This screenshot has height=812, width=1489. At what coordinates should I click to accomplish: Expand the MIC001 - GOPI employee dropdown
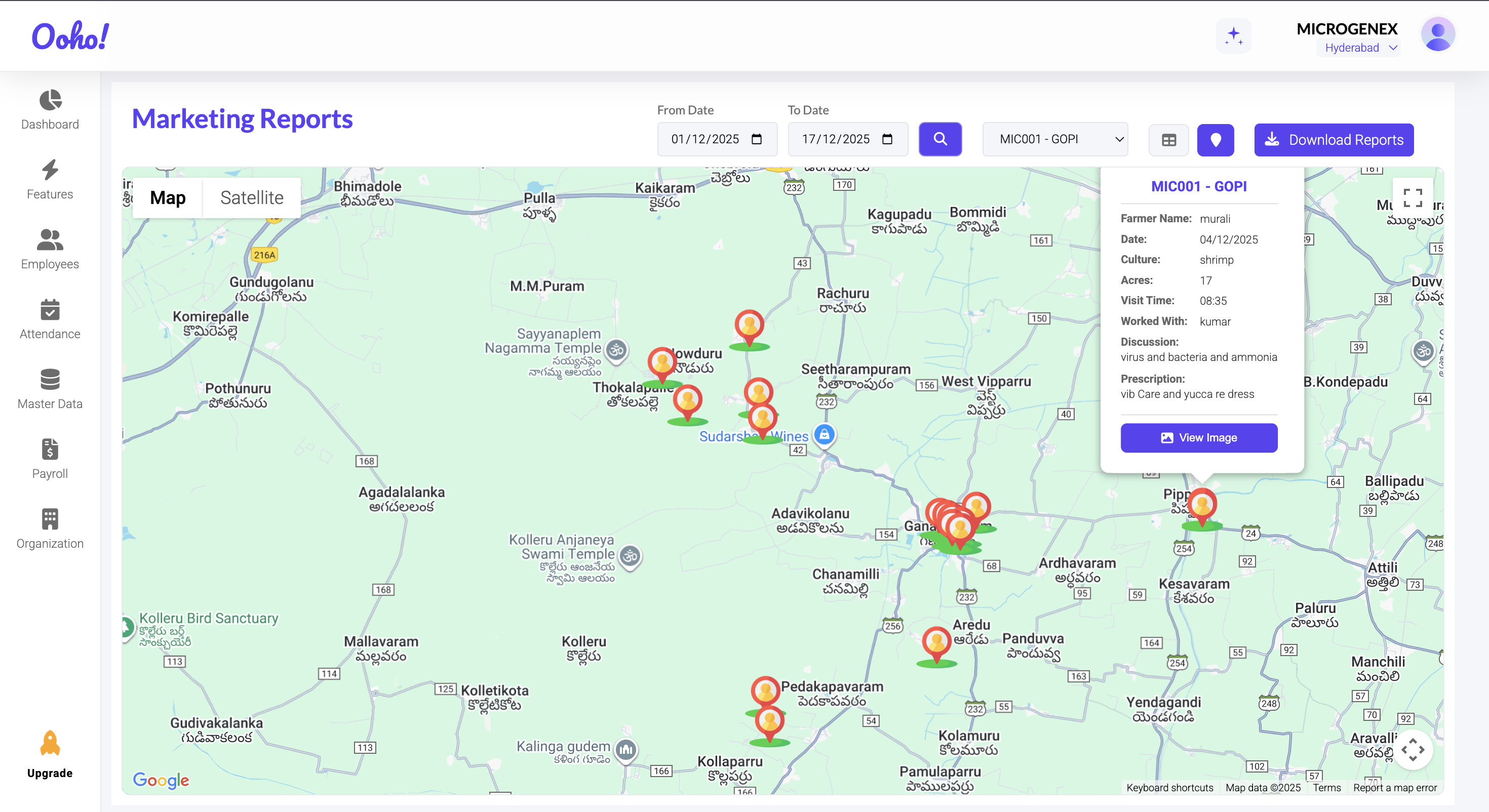coord(1055,139)
